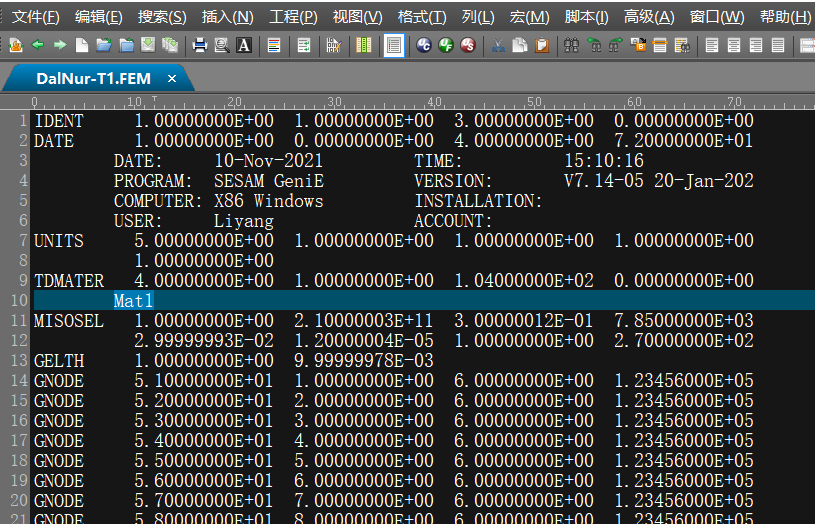The width and height of the screenshot is (815, 524).
Task: Copy selection with the copy icon
Action: click(520, 46)
